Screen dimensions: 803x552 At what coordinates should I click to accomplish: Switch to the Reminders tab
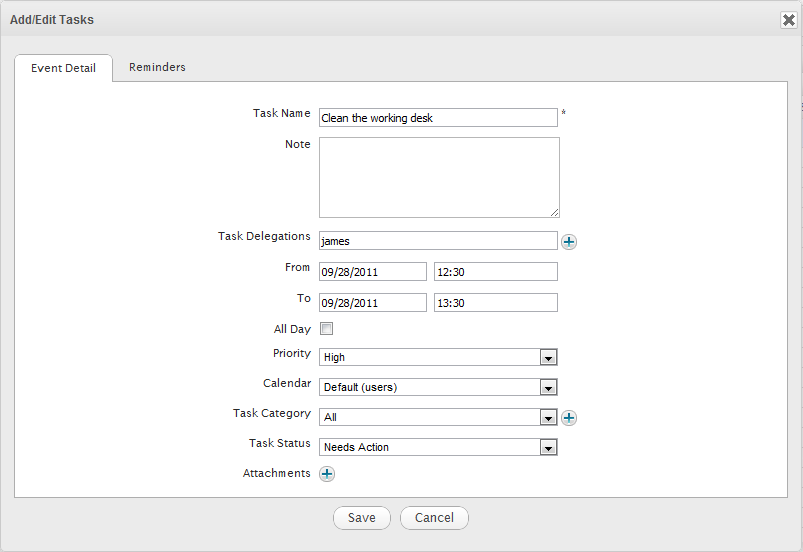[x=157, y=67]
